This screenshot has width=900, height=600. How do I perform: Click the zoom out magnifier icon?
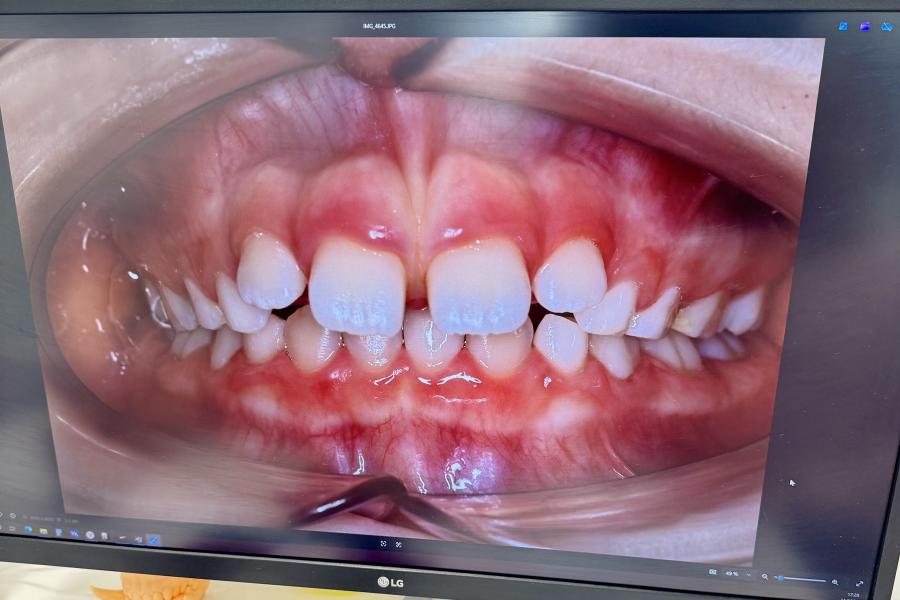click(765, 576)
